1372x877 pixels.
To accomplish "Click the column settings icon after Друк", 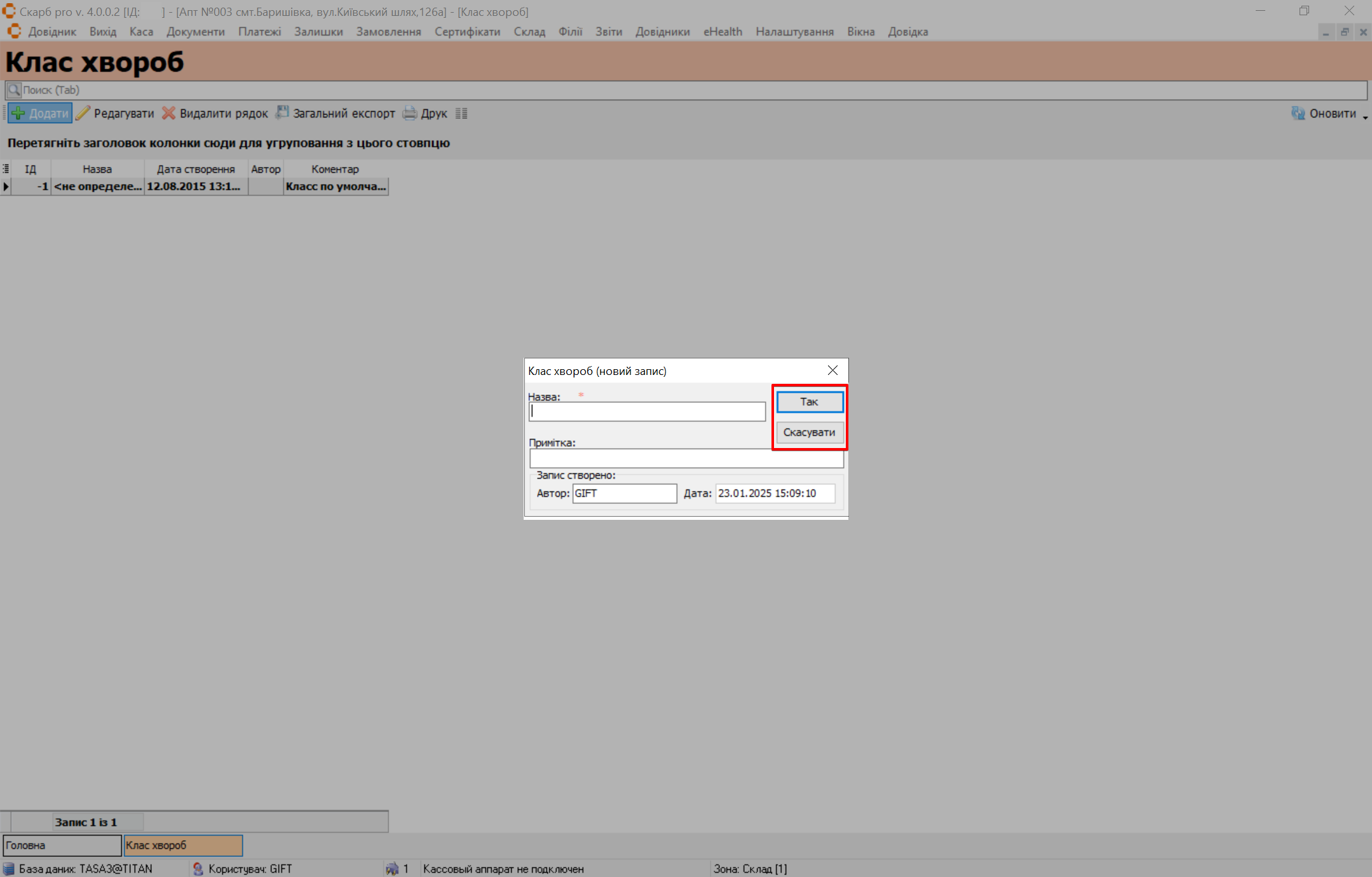I will (x=461, y=114).
